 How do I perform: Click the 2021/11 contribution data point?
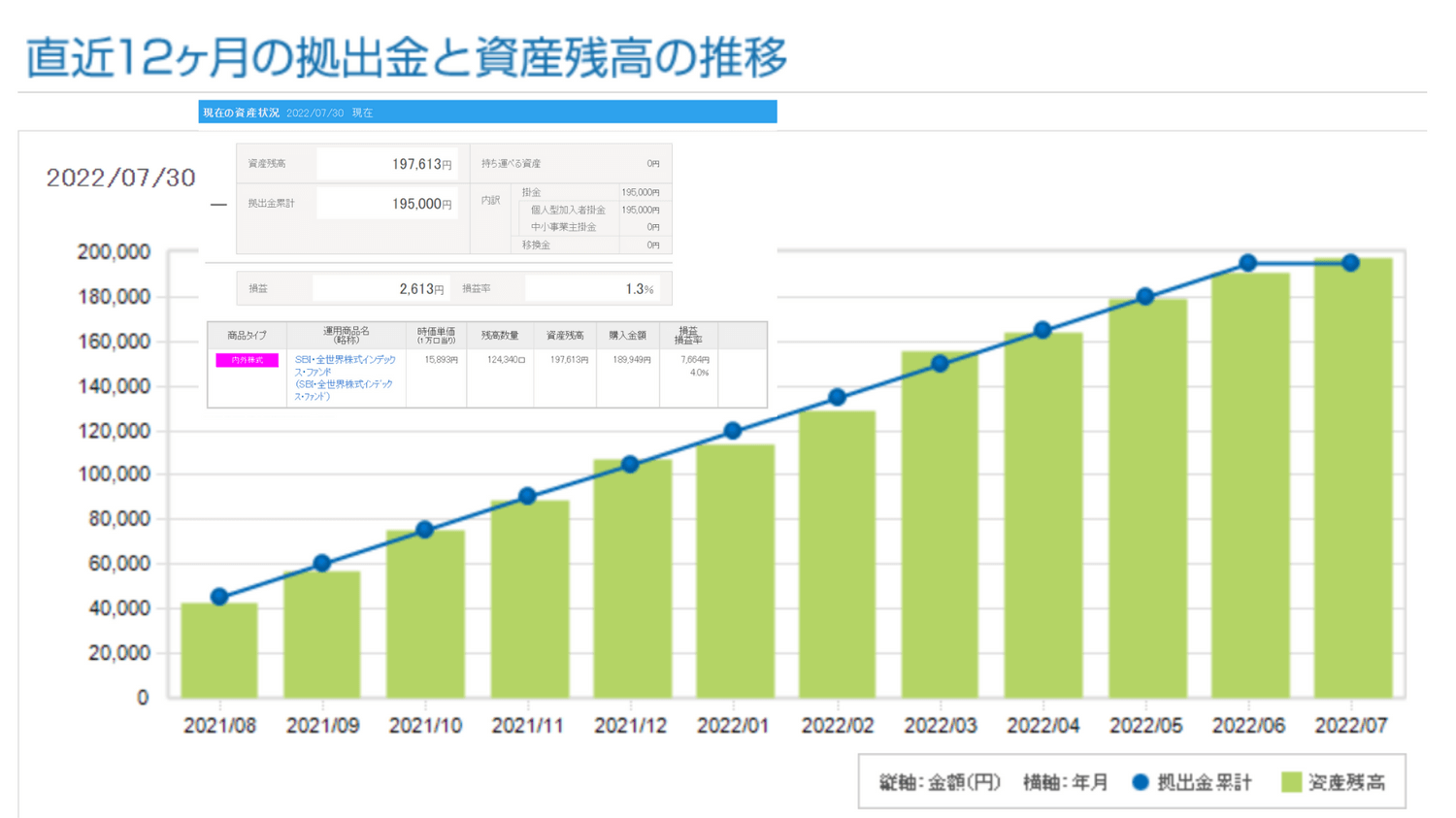click(x=527, y=496)
